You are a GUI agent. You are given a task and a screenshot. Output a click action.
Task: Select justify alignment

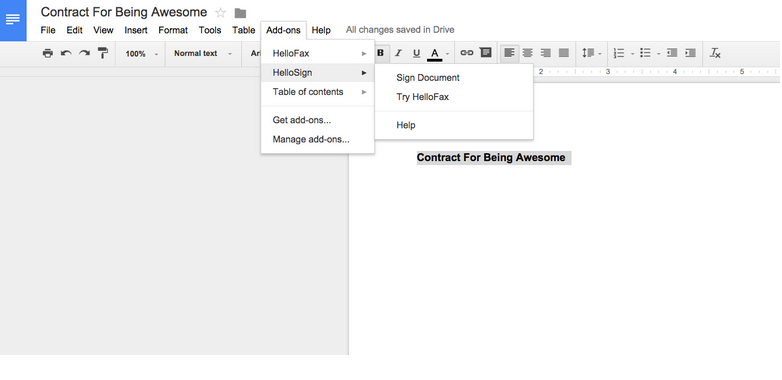[564, 53]
